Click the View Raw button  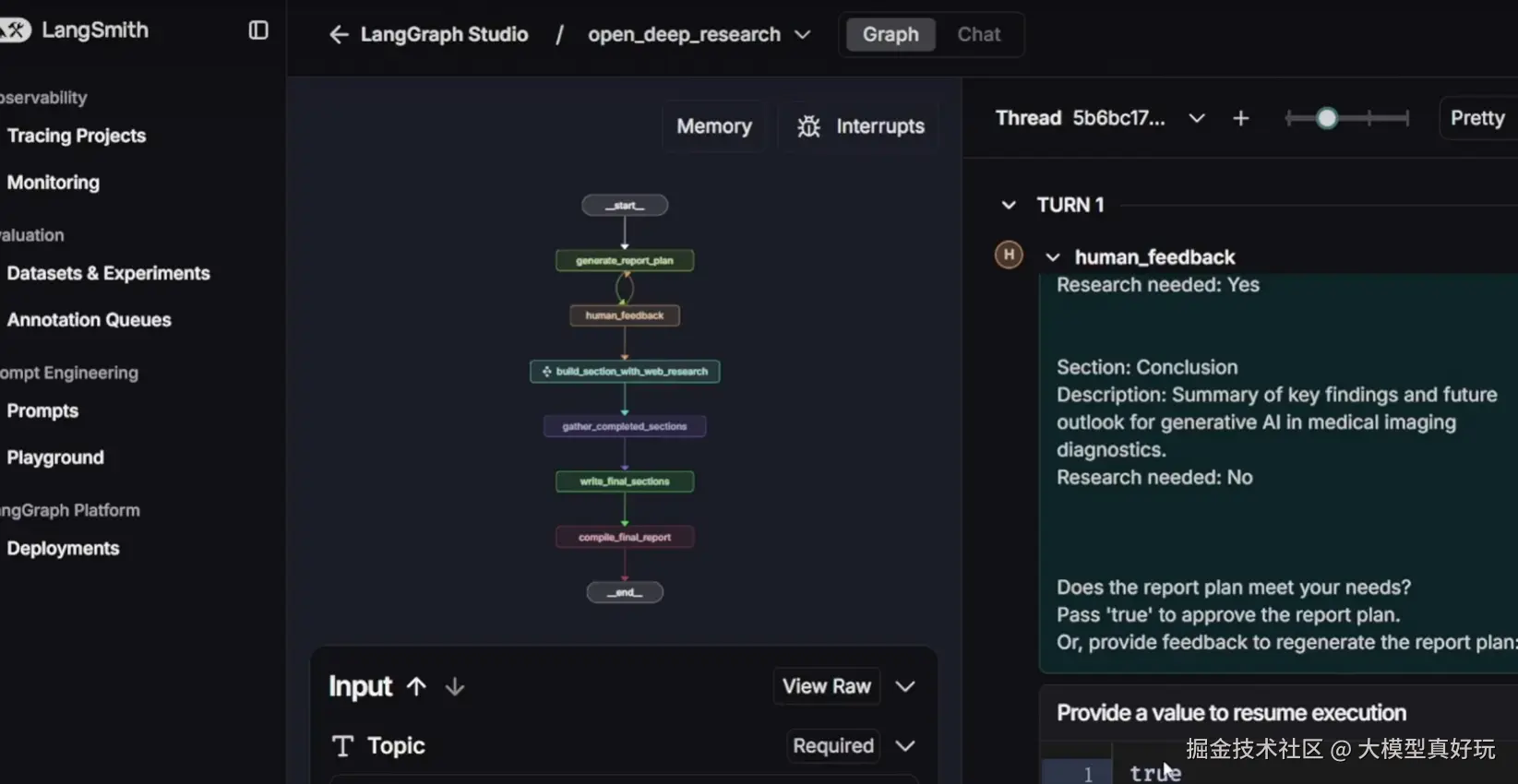point(826,686)
